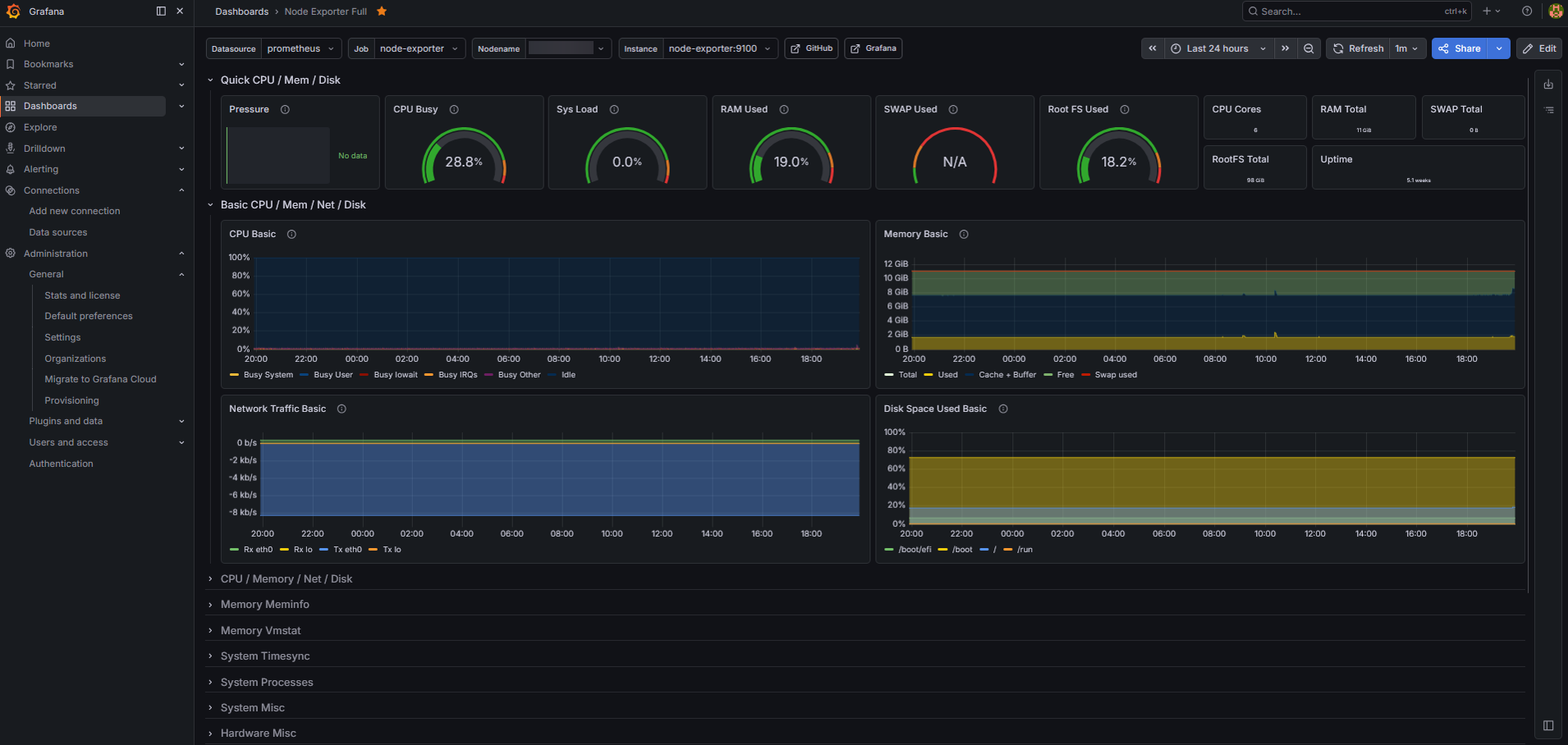This screenshot has height=745, width=1568.
Task: Click the Search input field
Action: point(1357,11)
